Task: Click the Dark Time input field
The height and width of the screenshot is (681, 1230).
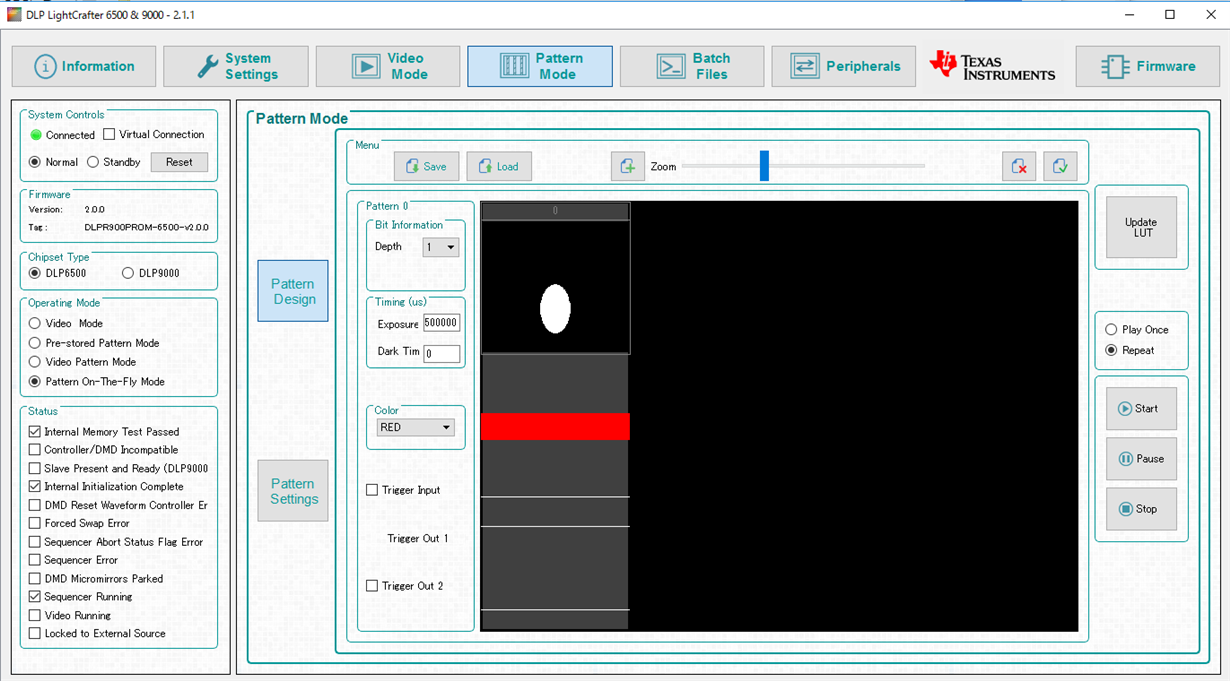Action: [x=442, y=353]
